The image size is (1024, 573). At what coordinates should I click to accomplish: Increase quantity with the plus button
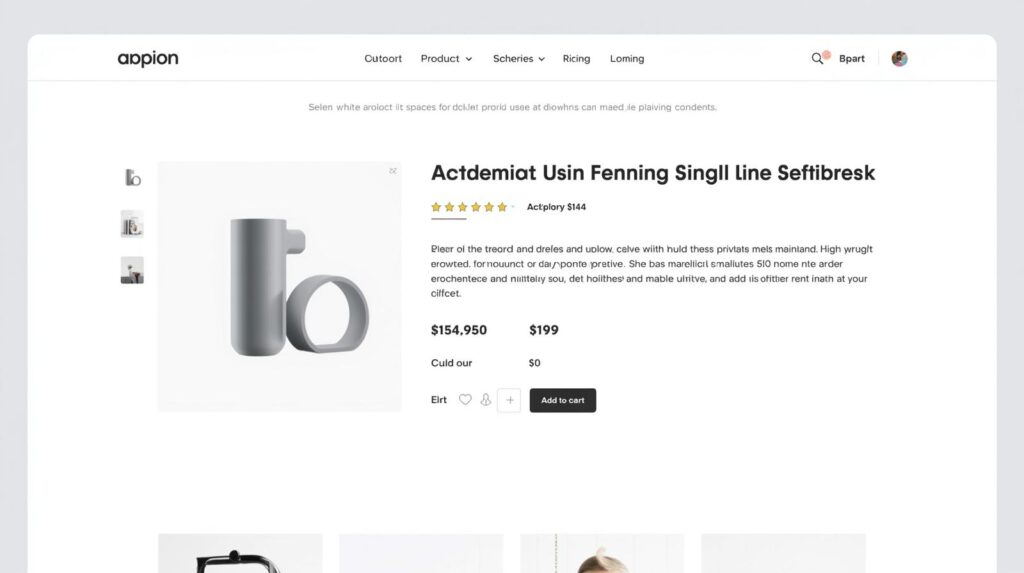509,400
